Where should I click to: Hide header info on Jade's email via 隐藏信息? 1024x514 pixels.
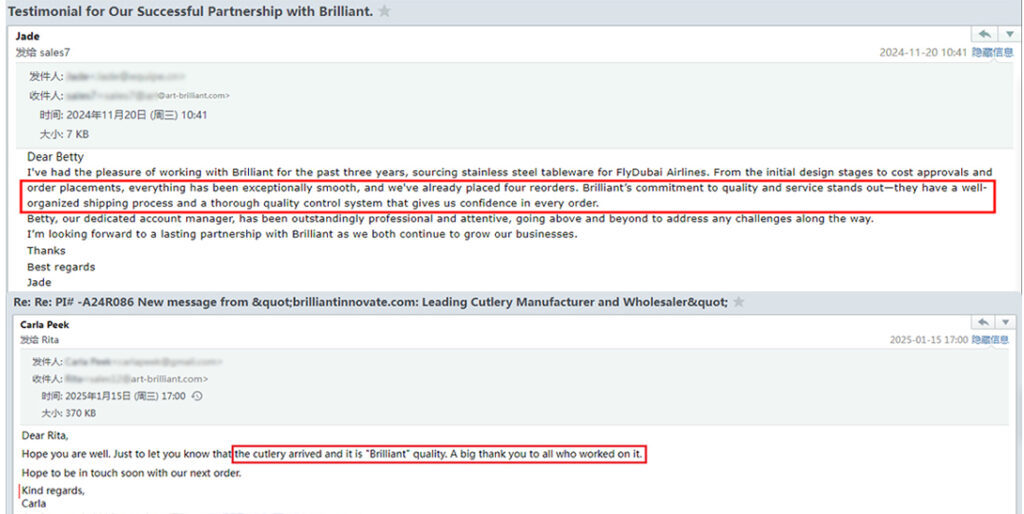[x=992, y=53]
